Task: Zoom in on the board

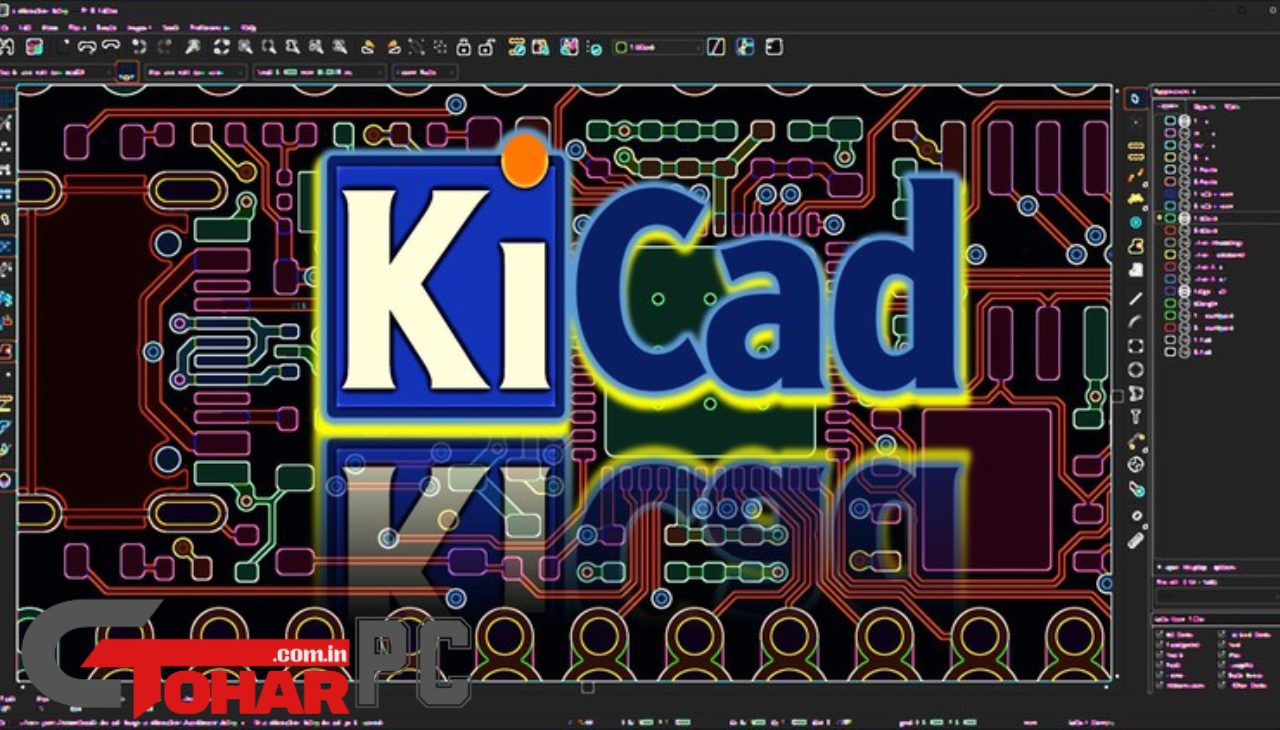Action: pyautogui.click(x=244, y=47)
